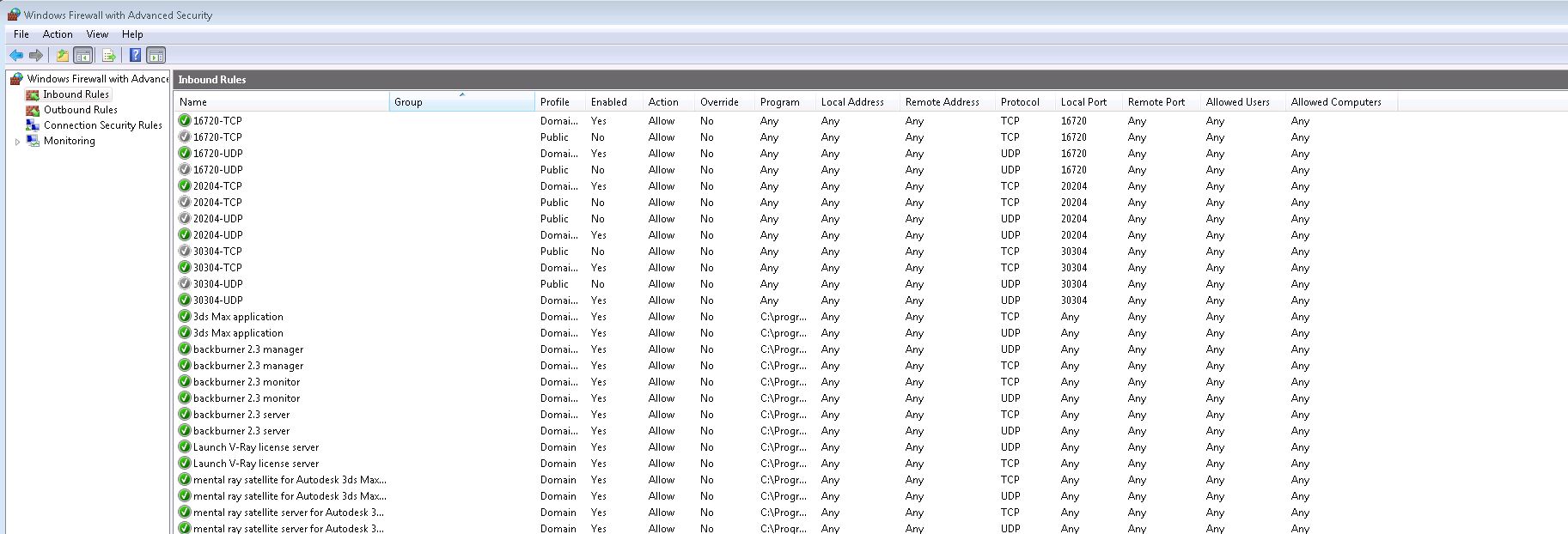
Task: Click grey check icon of disabled 16720-TCP rule
Action: click(185, 137)
